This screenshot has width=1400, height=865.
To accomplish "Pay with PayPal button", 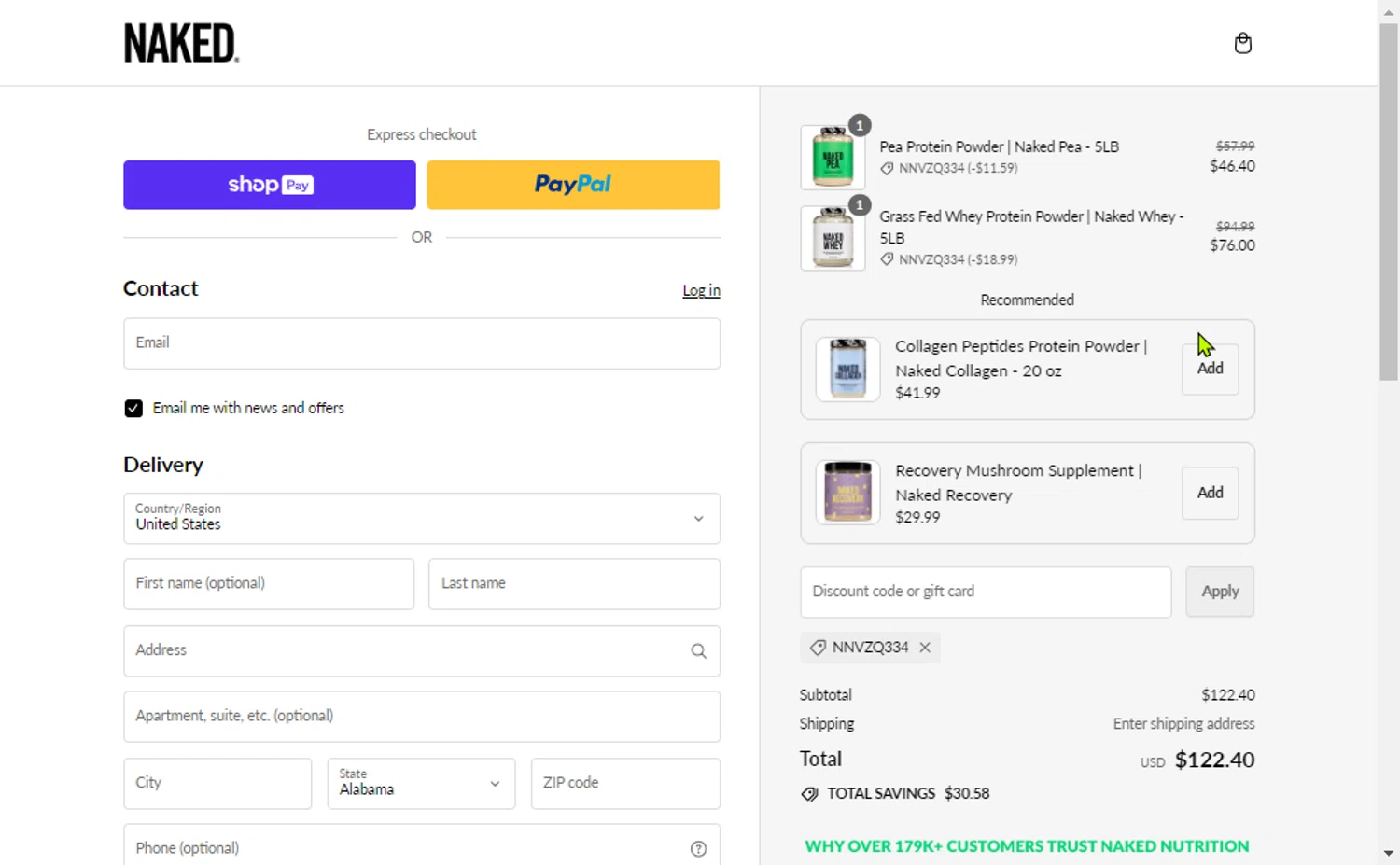I will tap(573, 185).
